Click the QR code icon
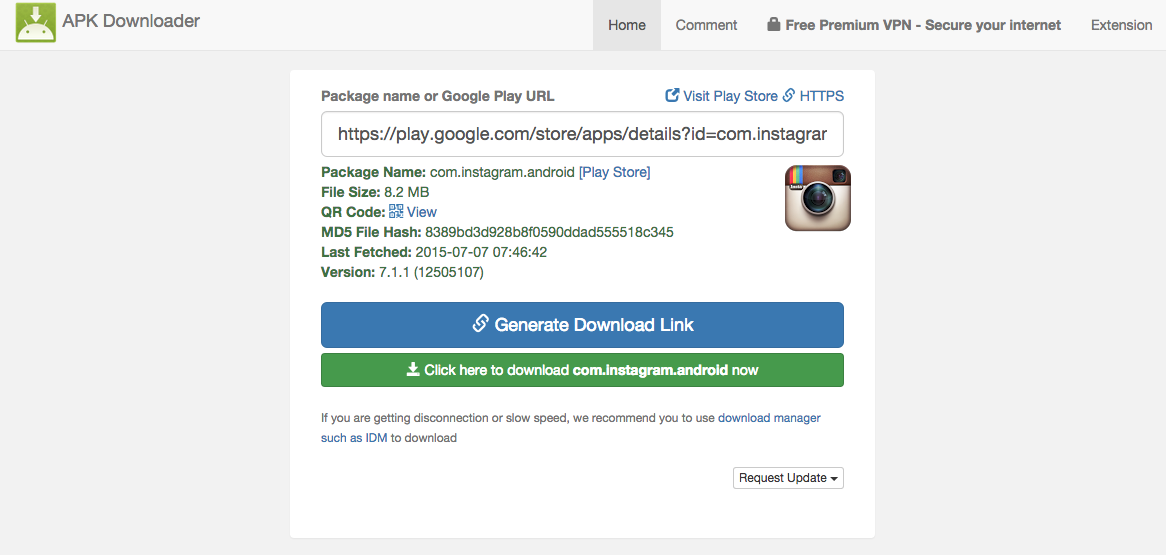1166x555 pixels. point(396,211)
